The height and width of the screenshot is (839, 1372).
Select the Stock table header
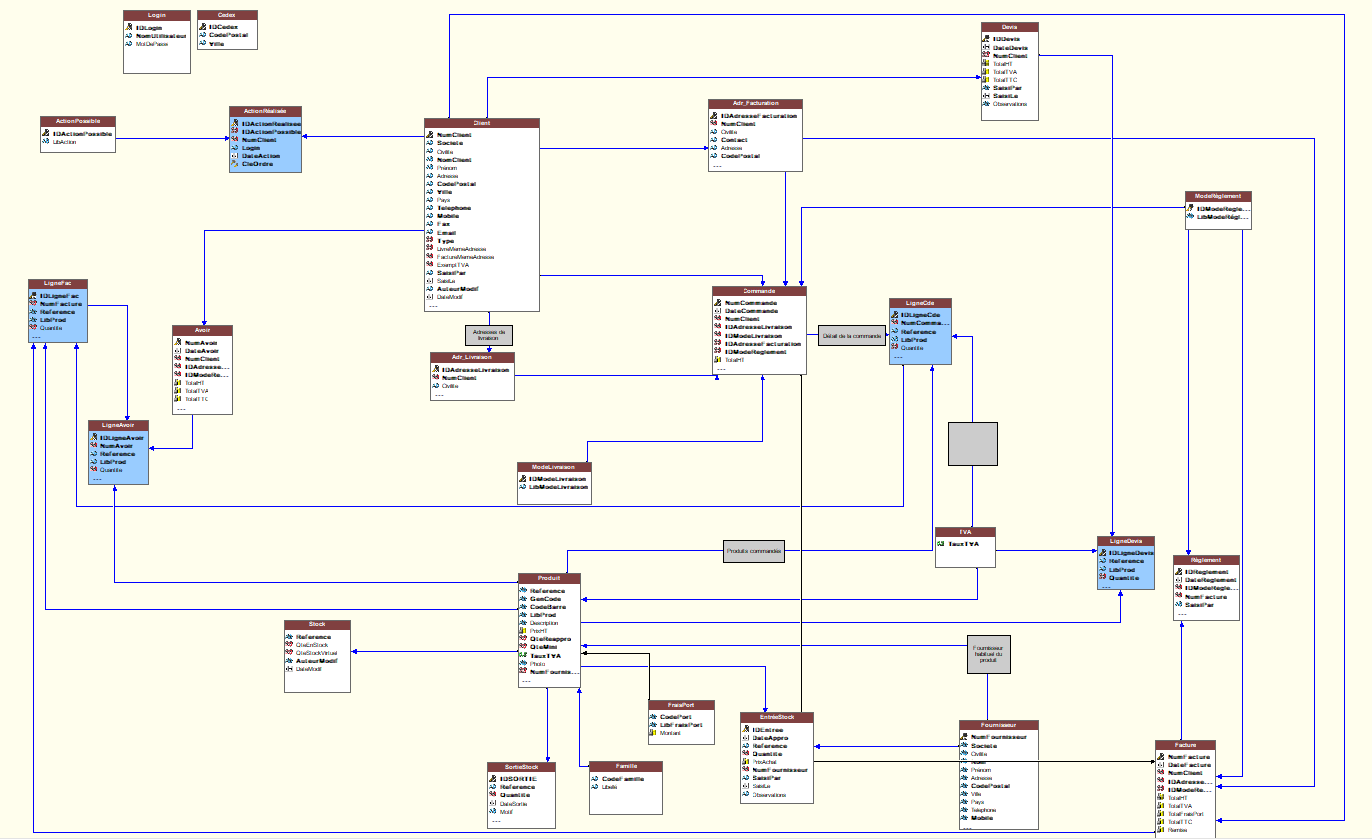coord(317,624)
